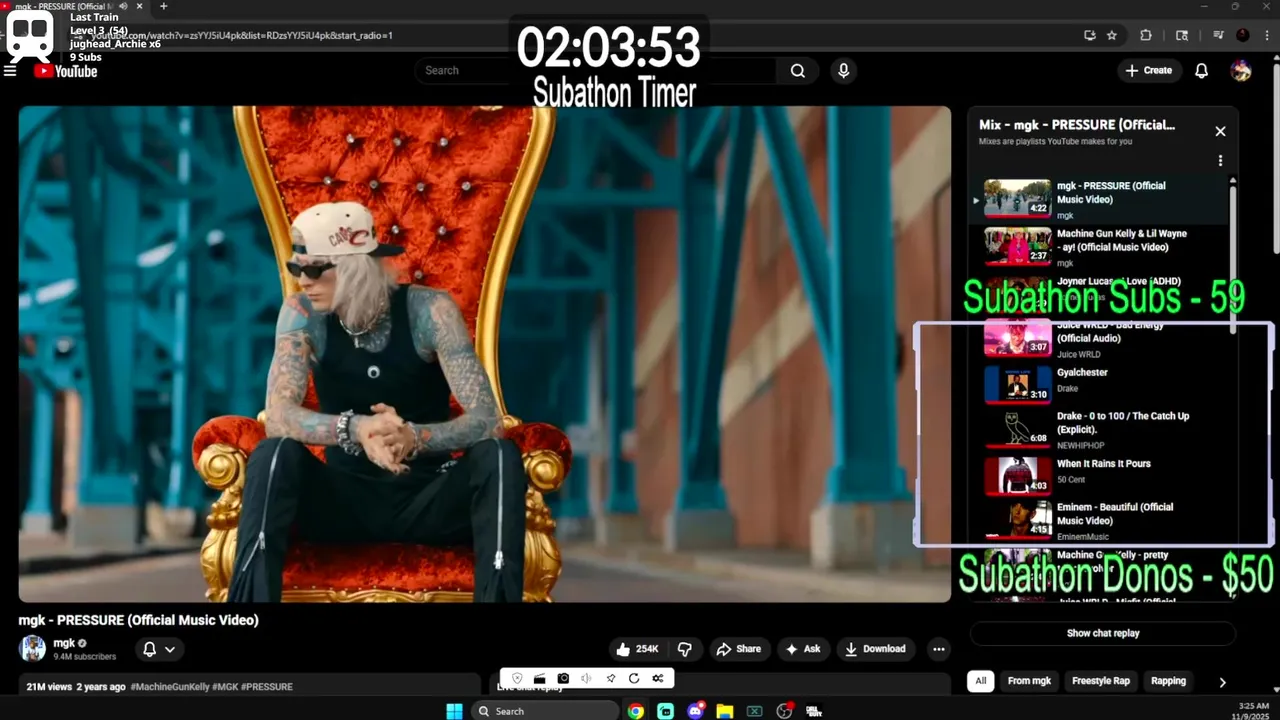1280x720 pixels.
Task: Dislike the video with thumbs down
Action: pyautogui.click(x=685, y=649)
